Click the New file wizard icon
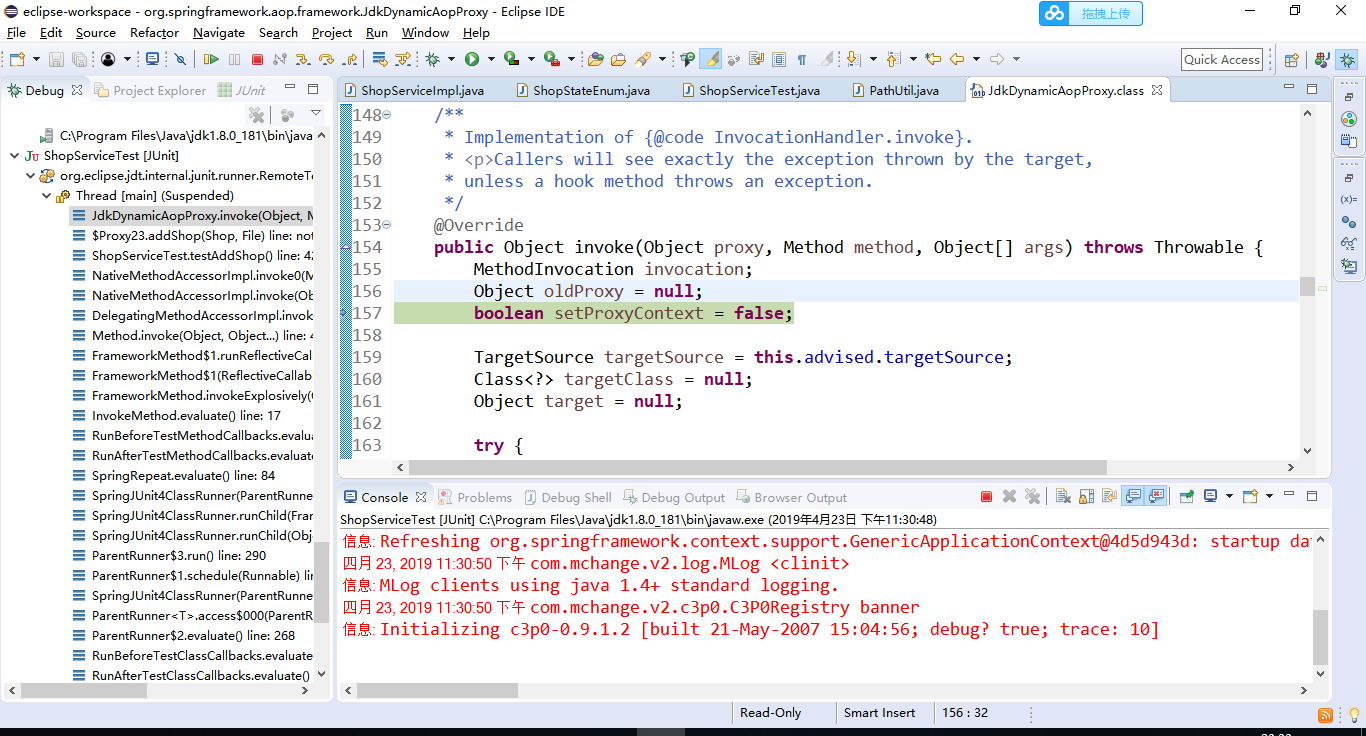 [17, 59]
